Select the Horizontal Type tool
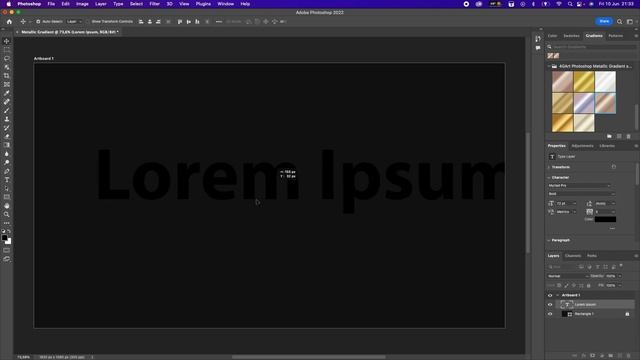The width and height of the screenshot is (640, 360). click(7, 180)
